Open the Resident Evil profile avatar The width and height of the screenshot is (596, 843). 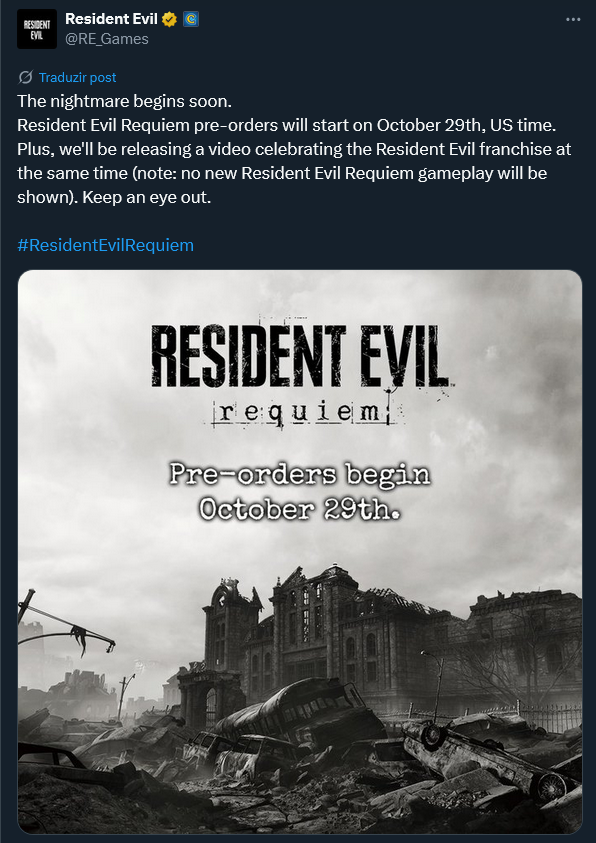click(x=37, y=29)
